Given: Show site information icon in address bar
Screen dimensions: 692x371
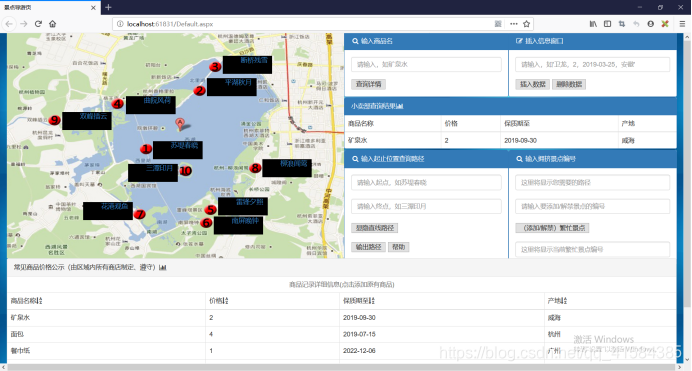Looking at the screenshot, I should click(x=120, y=24).
